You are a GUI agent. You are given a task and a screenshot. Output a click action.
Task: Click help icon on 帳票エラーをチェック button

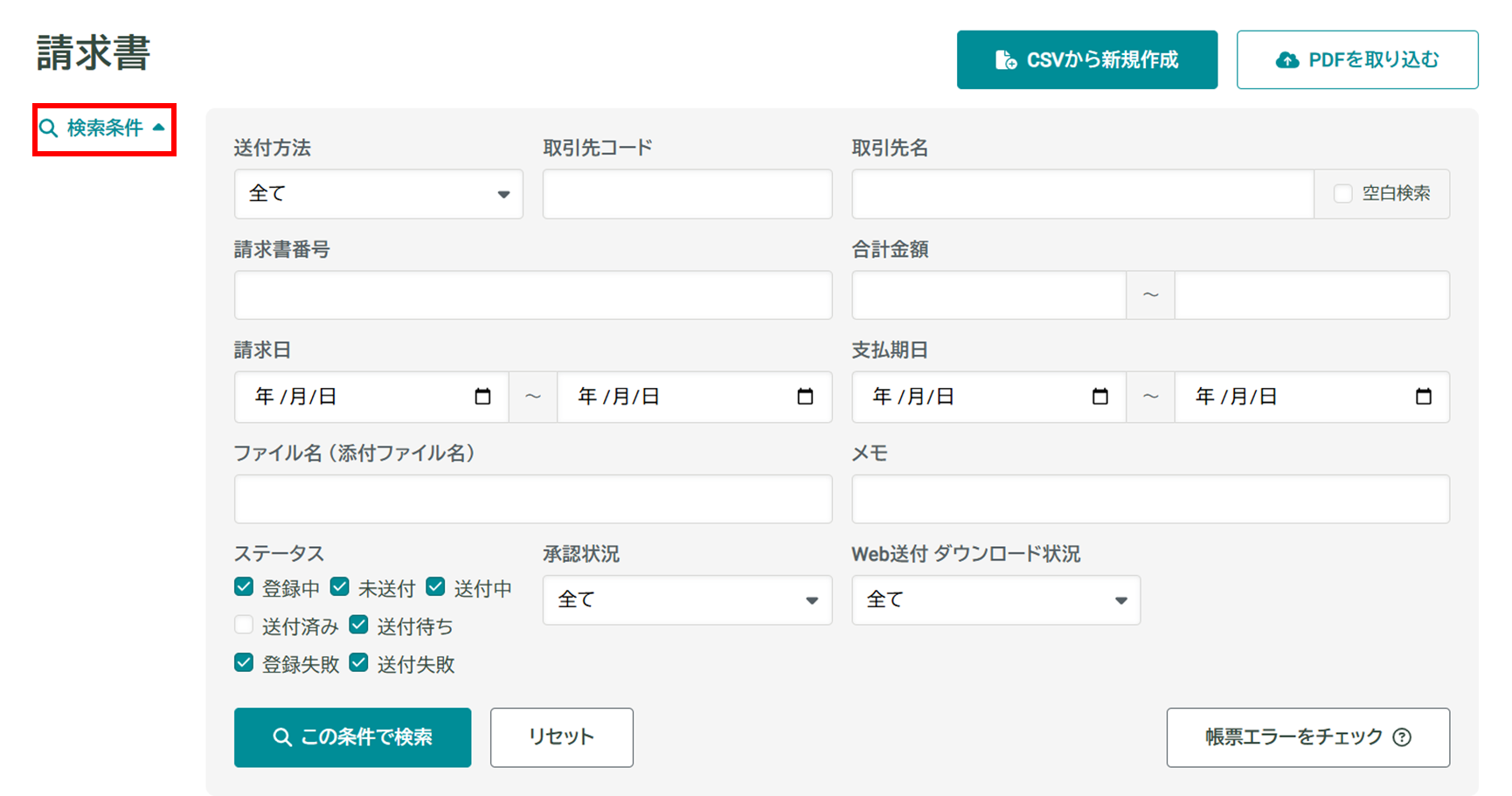tap(1402, 737)
